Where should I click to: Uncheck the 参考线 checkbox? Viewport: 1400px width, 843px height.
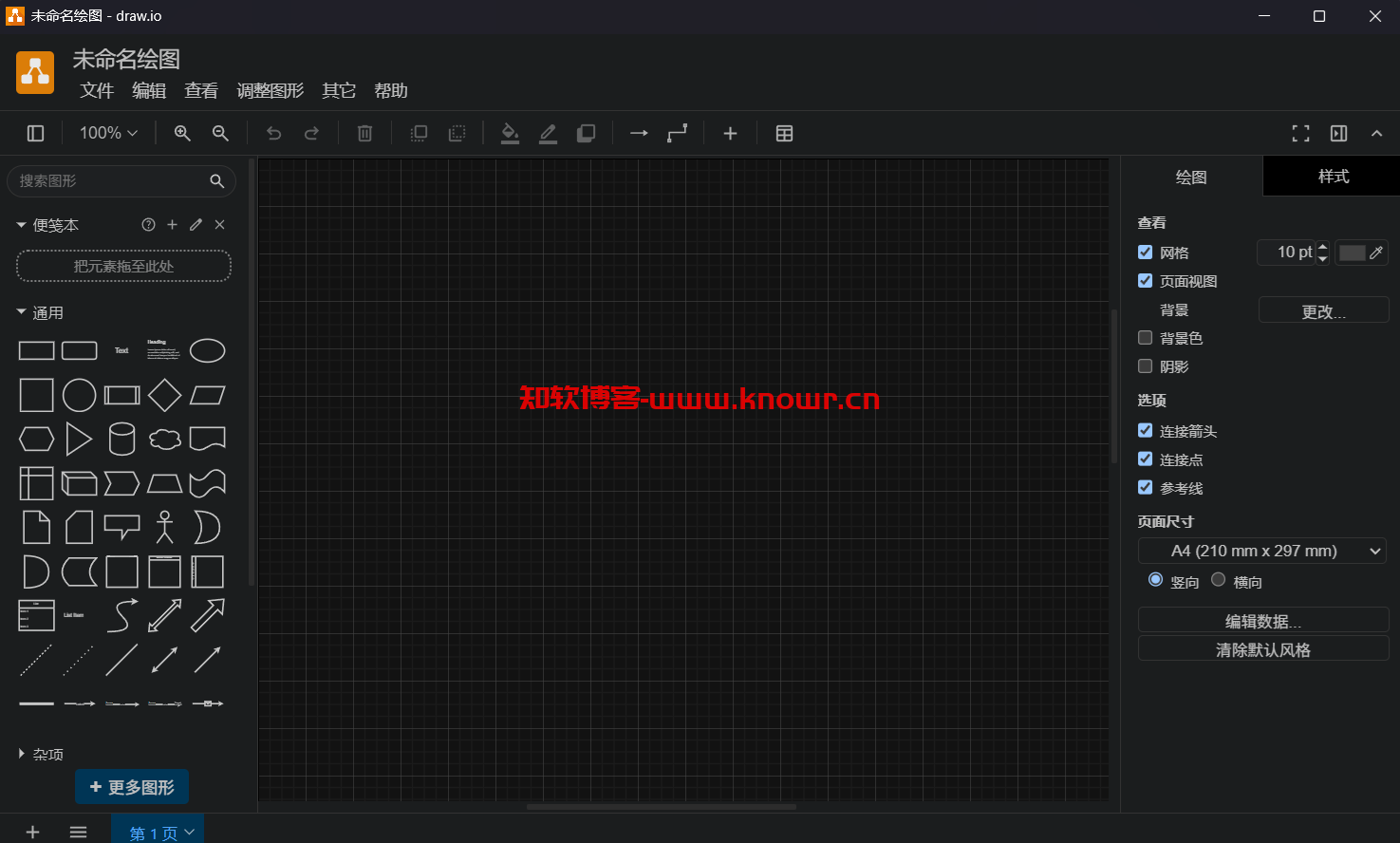(1145, 488)
